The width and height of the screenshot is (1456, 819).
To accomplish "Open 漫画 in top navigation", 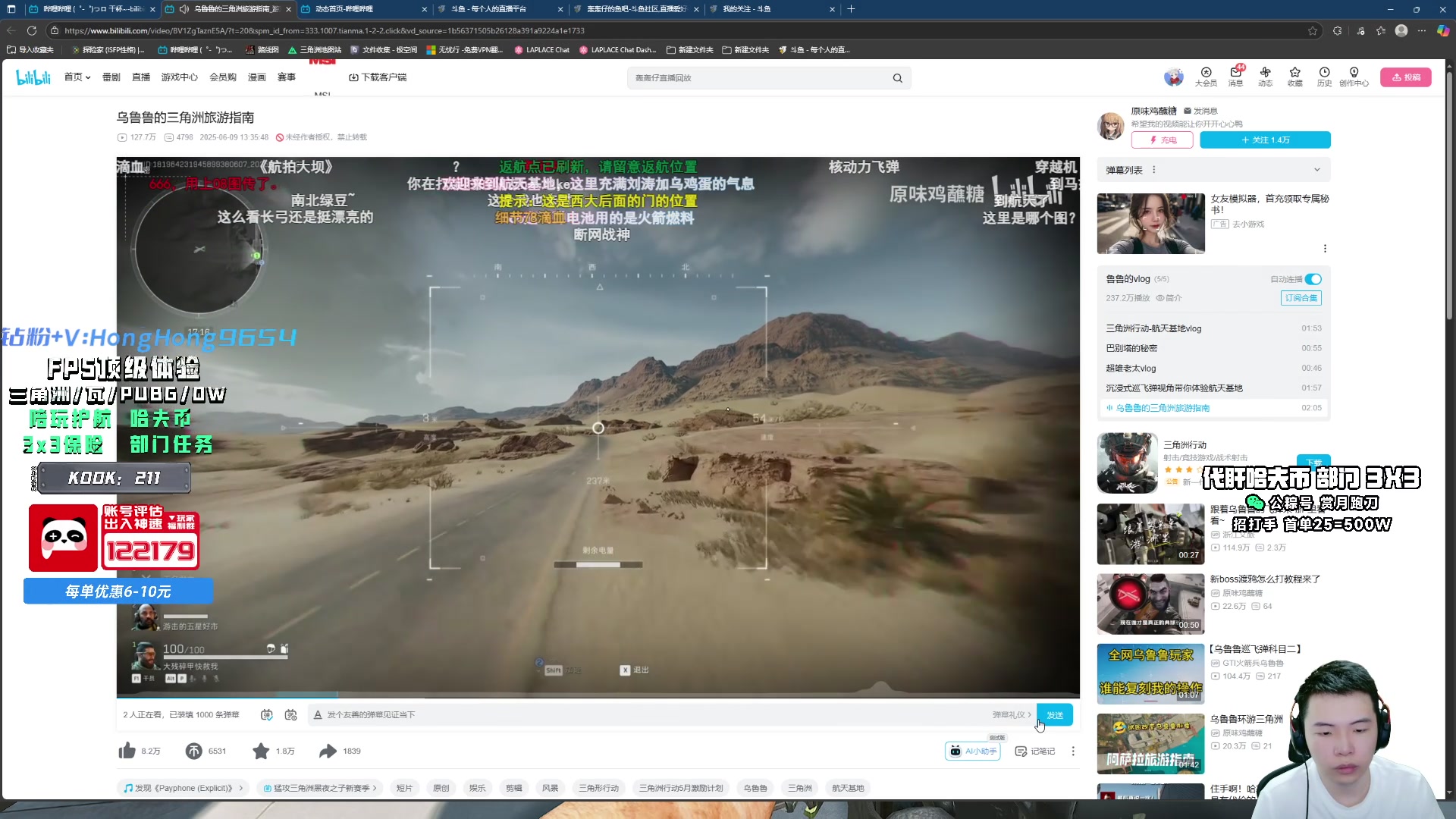I will [x=257, y=77].
